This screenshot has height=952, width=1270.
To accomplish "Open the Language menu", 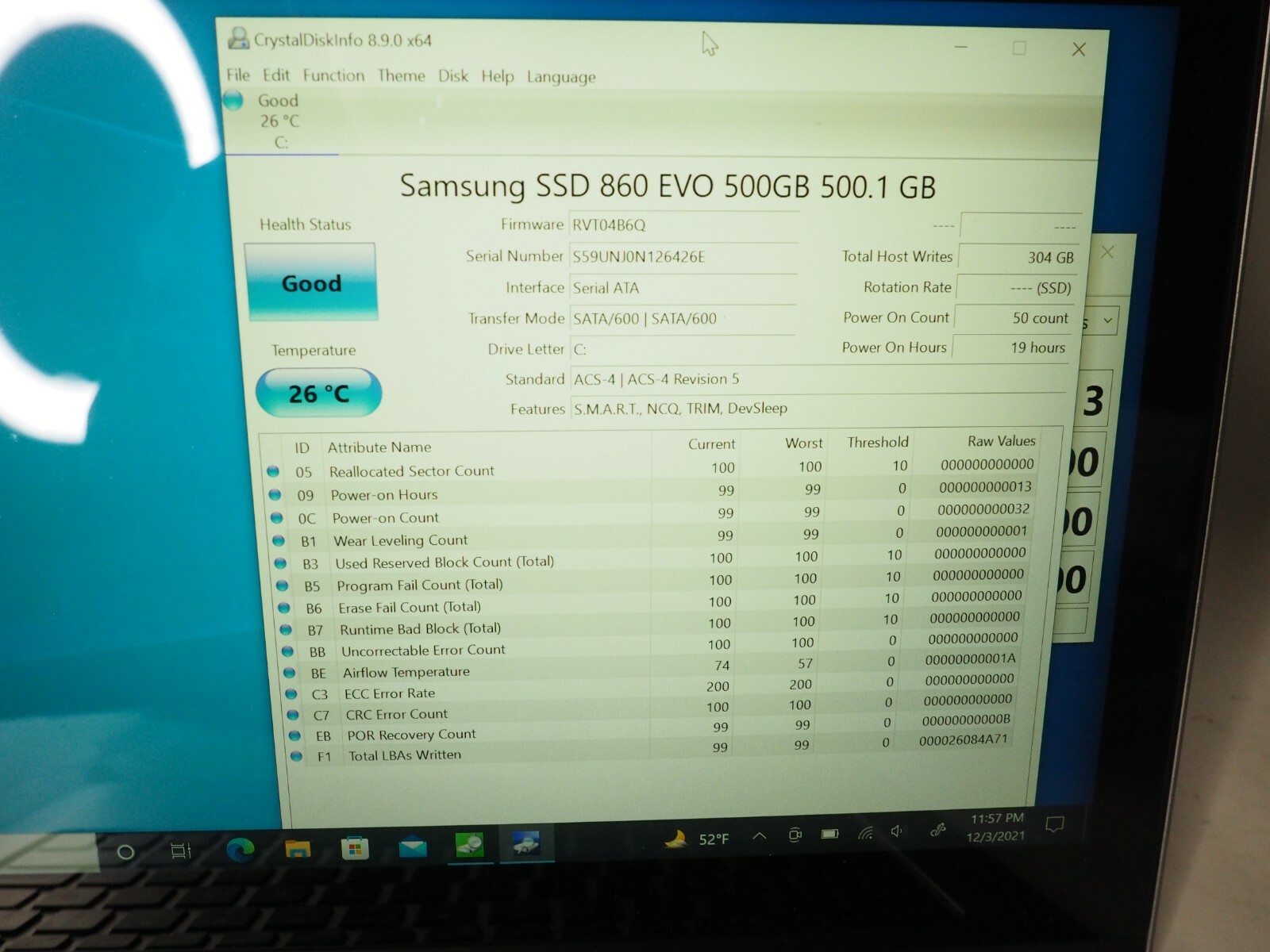I will pyautogui.click(x=561, y=77).
